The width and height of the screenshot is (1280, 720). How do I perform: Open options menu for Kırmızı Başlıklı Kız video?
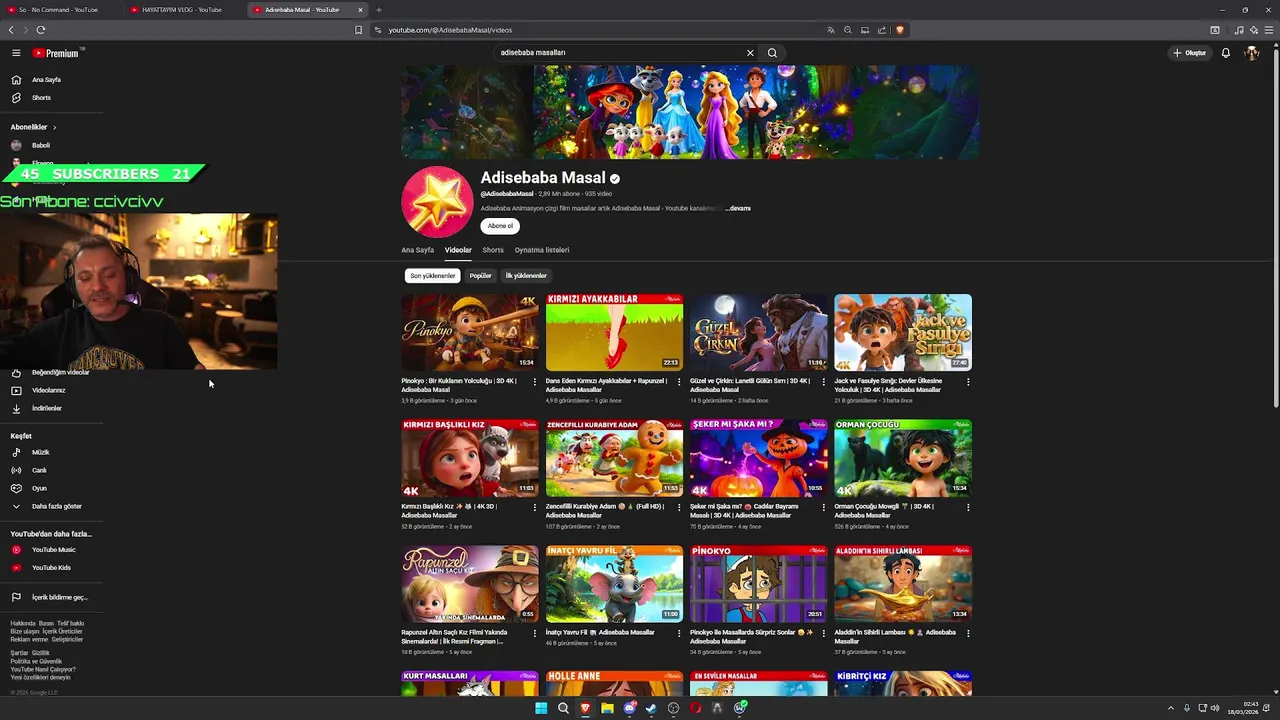[534, 507]
